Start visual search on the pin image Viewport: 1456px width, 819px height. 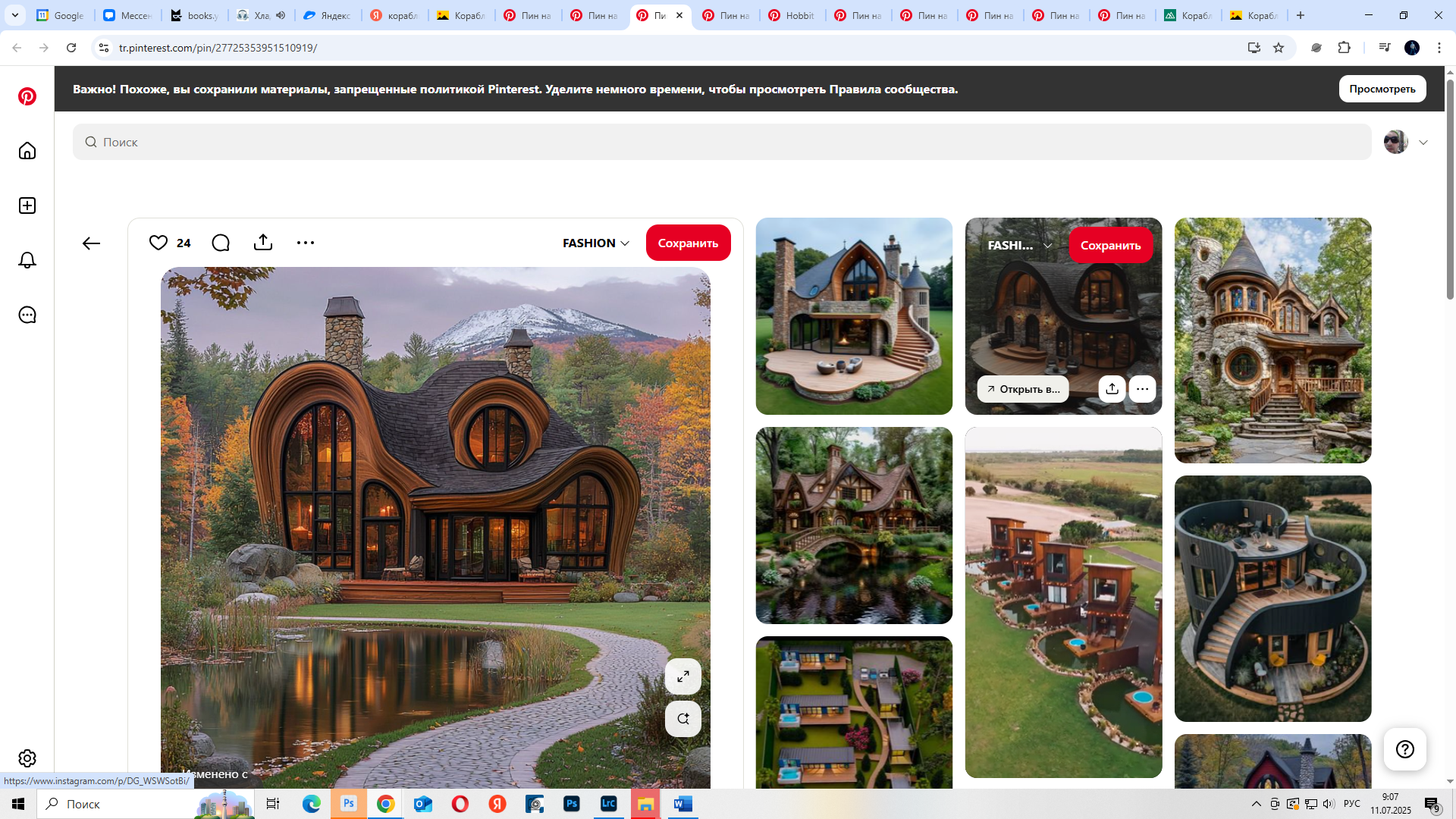click(683, 719)
